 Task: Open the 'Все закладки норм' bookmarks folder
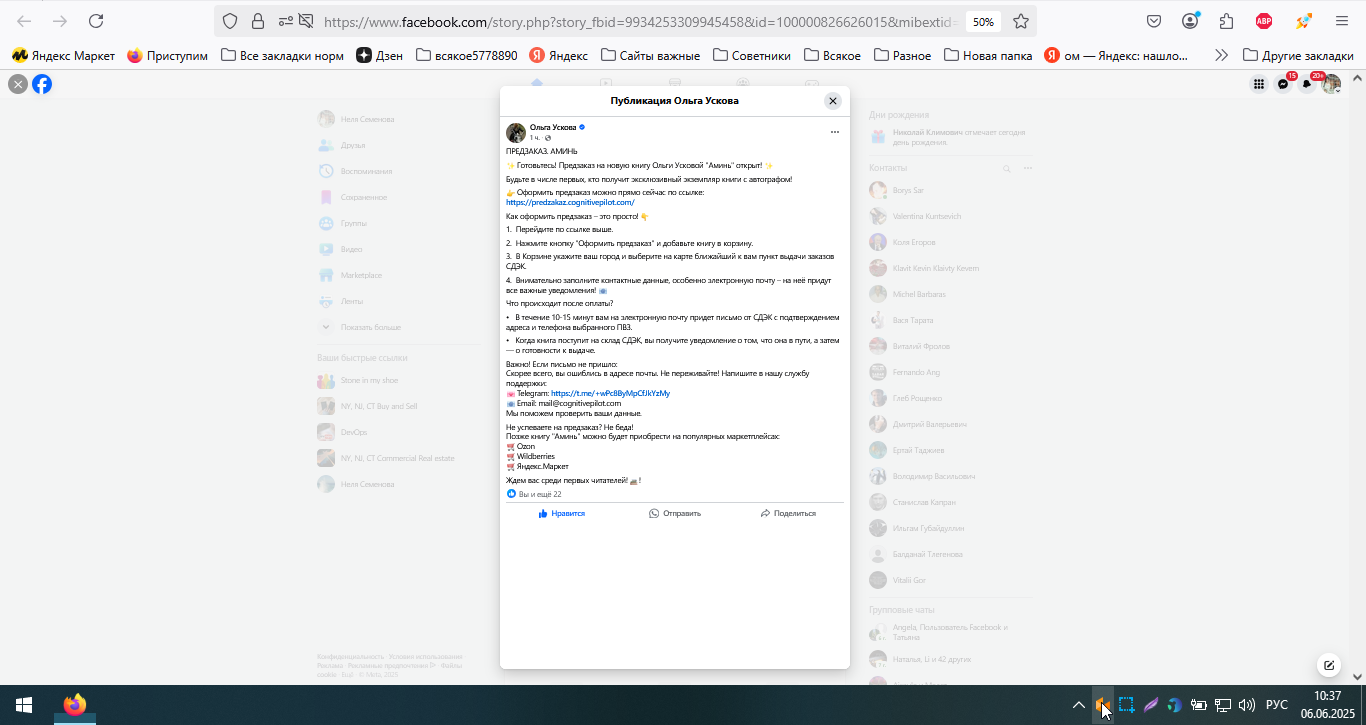[x=282, y=56]
